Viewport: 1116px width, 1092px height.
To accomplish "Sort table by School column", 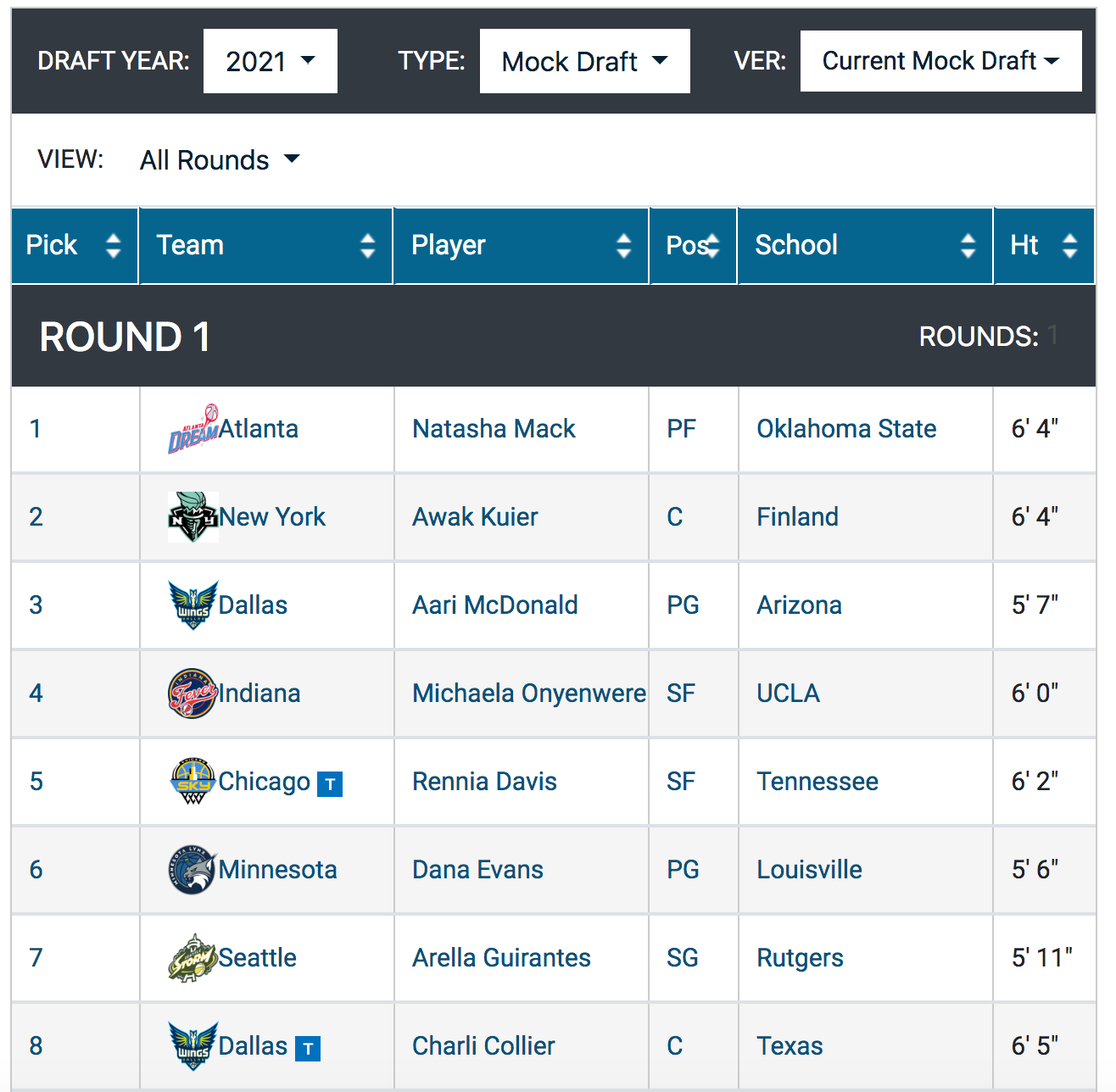I will [x=865, y=246].
